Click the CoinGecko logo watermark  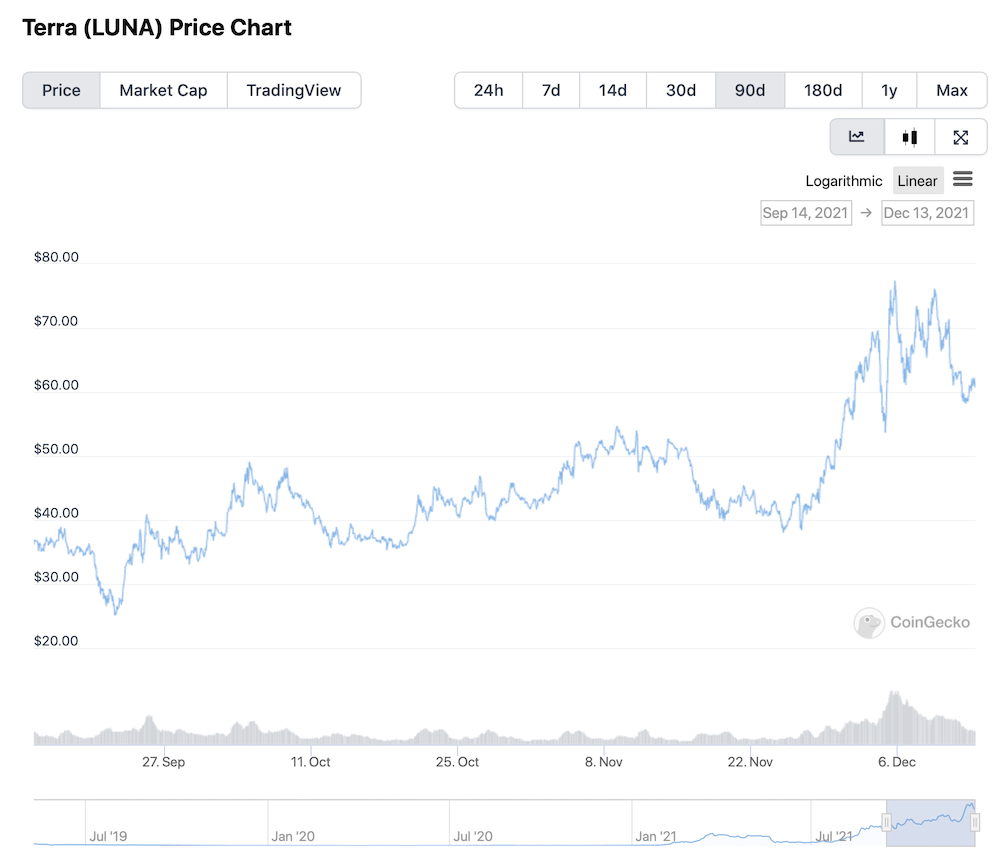912,622
